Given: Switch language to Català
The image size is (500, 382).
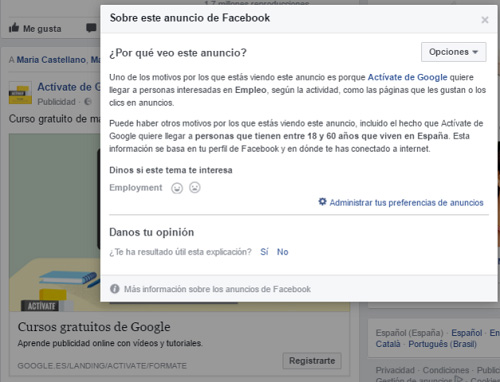Looking at the screenshot, I should [388, 344].
